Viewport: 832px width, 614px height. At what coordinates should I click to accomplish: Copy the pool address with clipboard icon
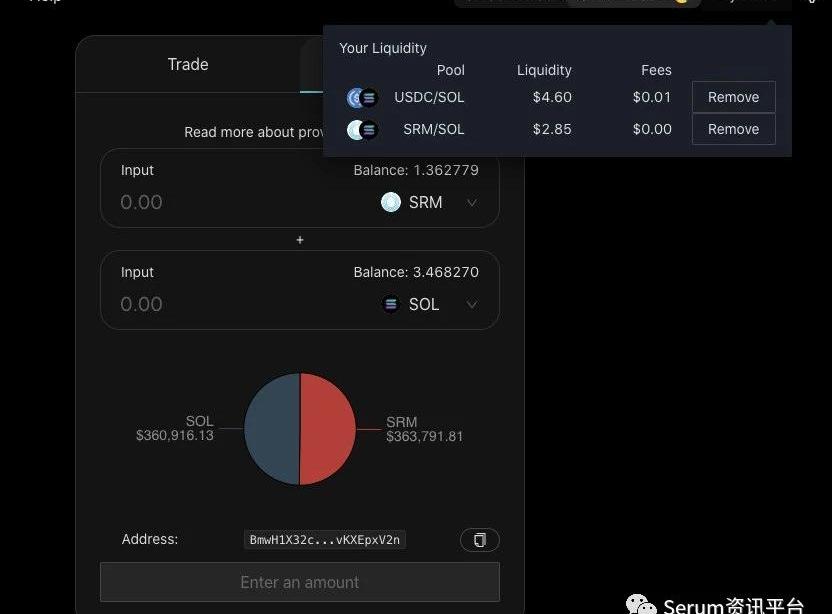point(480,540)
